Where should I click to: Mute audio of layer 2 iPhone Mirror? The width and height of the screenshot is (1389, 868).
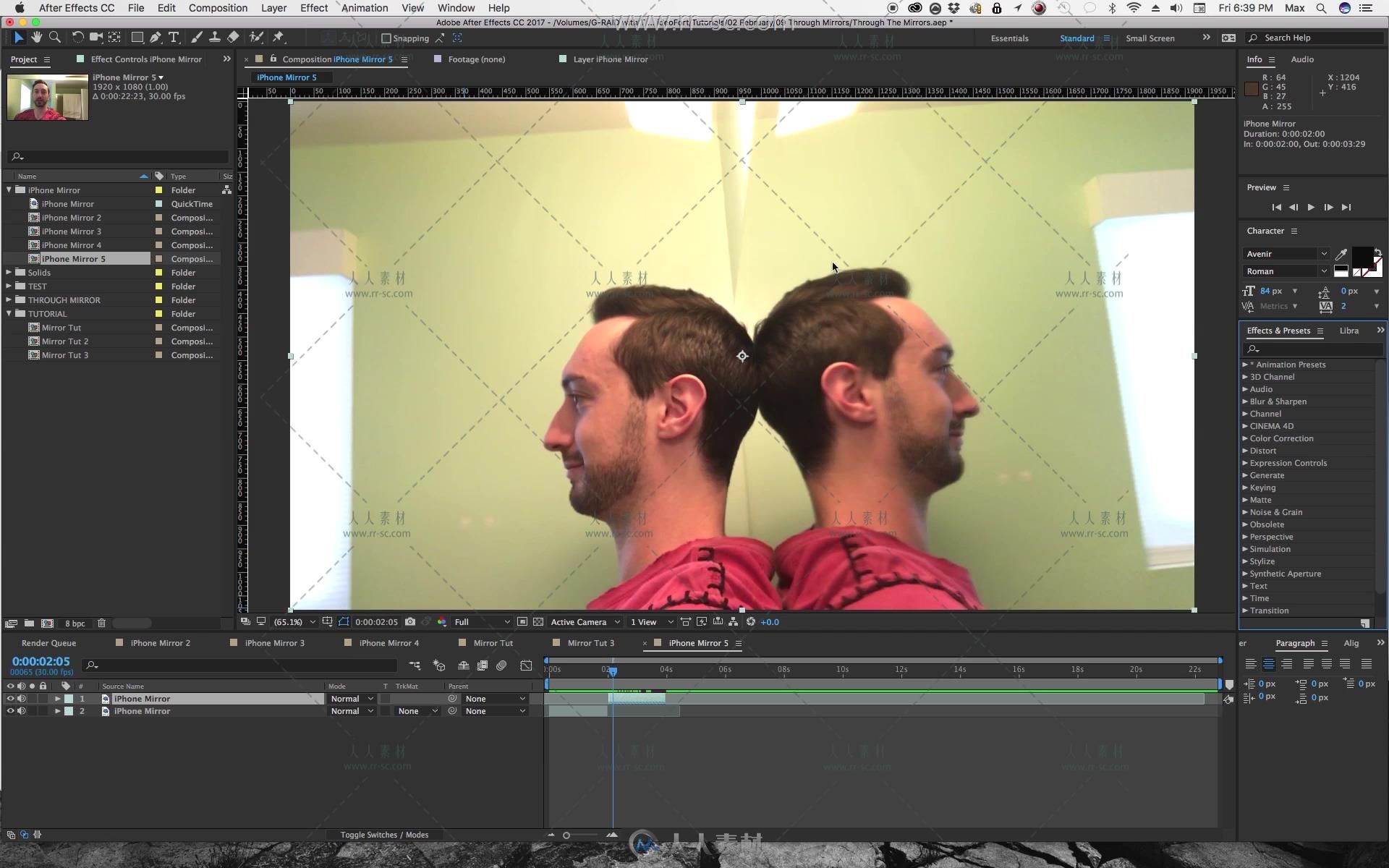[x=22, y=712]
